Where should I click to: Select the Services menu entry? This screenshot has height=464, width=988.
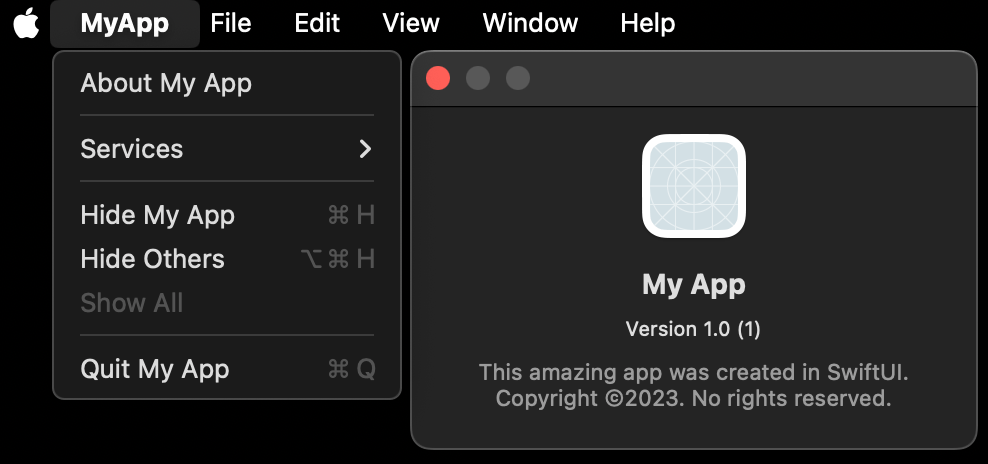(x=227, y=149)
